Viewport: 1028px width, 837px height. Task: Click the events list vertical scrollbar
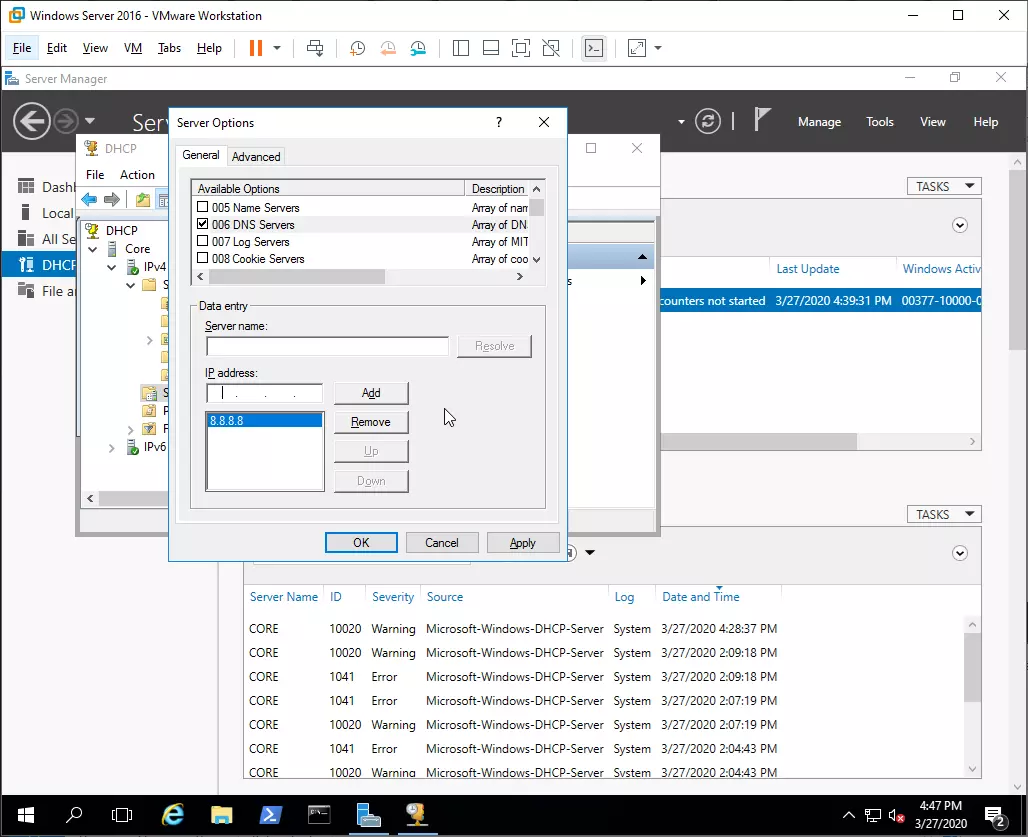pos(972,667)
